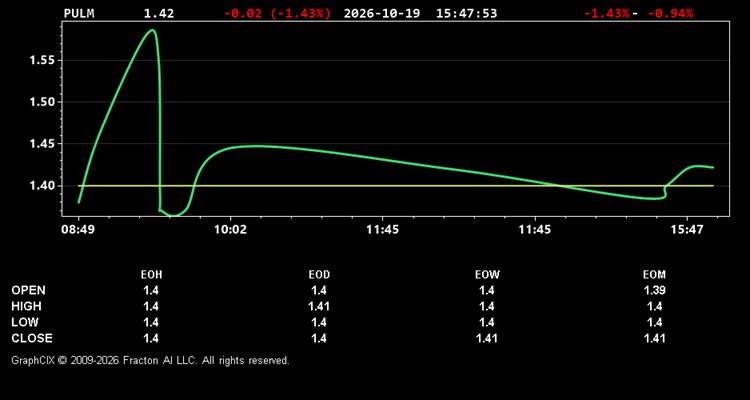This screenshot has width=750, height=400.
Task: Click the EOD HIGH value 1.41
Action: pyautogui.click(x=319, y=306)
